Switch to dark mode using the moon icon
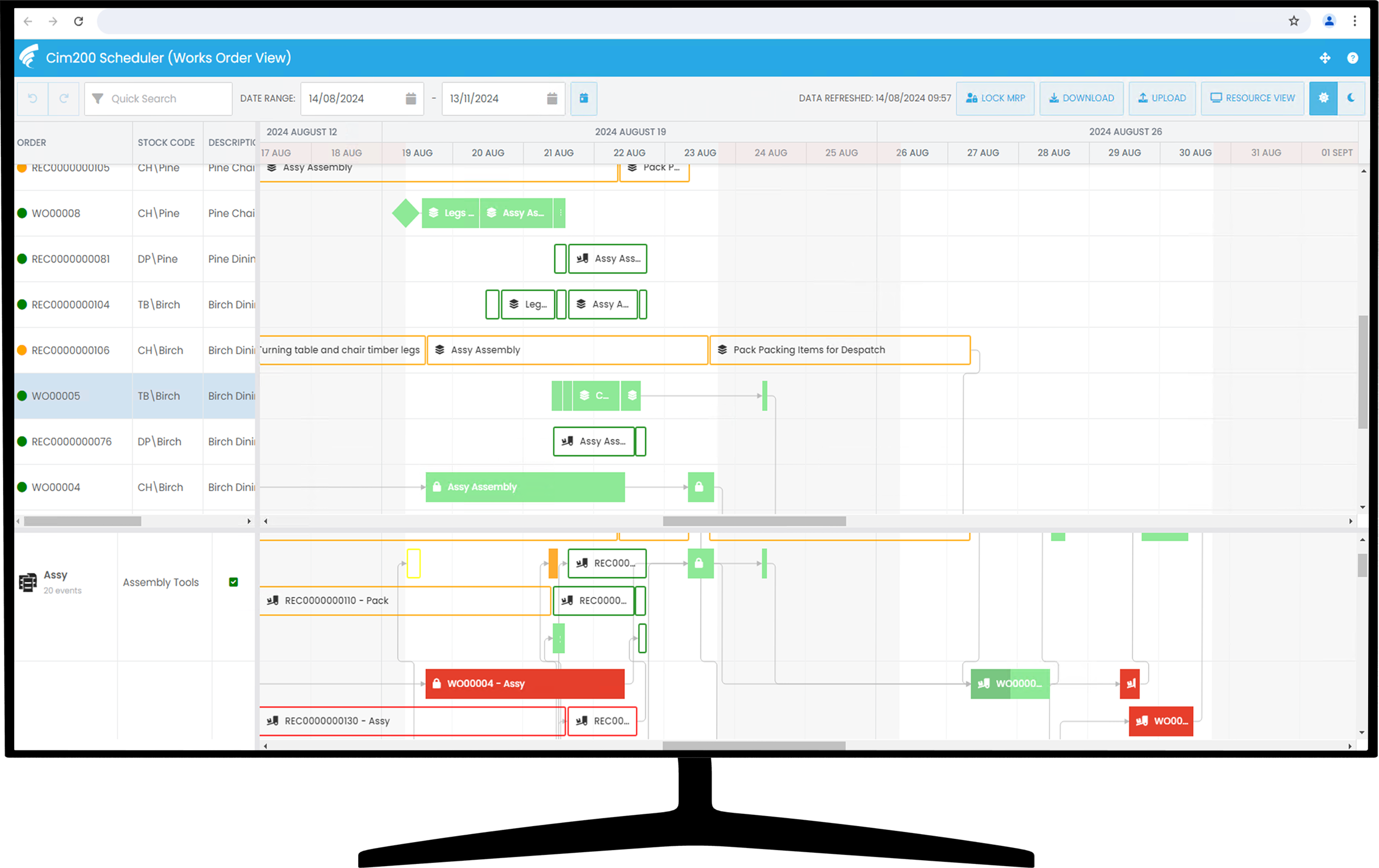Viewport: 1379px width, 868px height. (x=1351, y=98)
